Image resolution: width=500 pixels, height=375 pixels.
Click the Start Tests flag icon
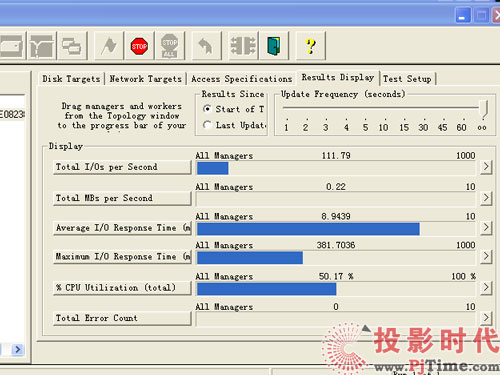109,46
